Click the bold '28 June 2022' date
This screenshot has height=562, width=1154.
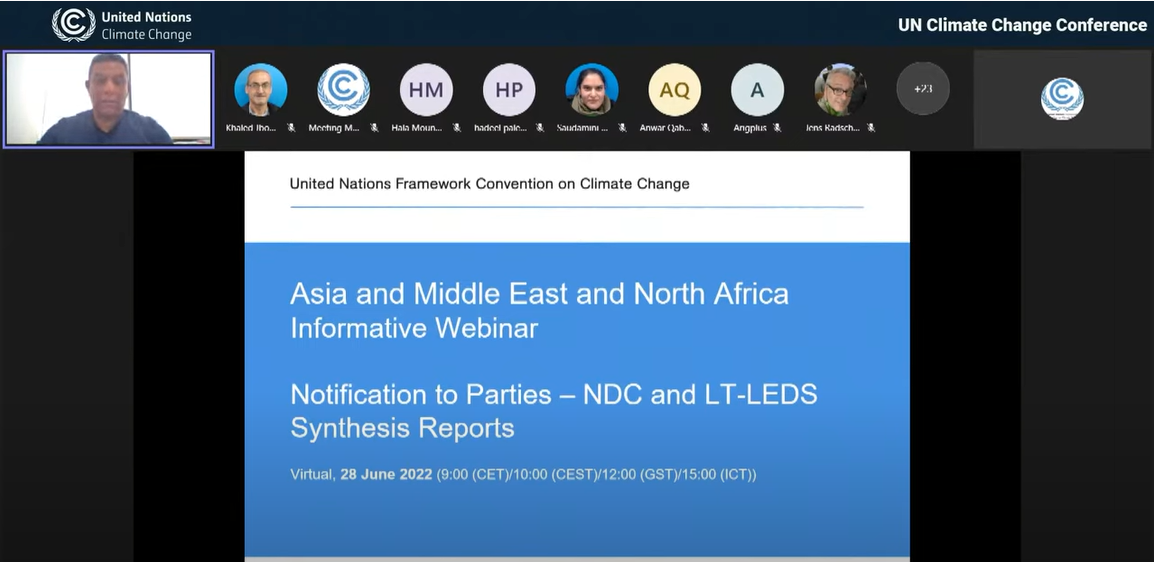pos(386,474)
